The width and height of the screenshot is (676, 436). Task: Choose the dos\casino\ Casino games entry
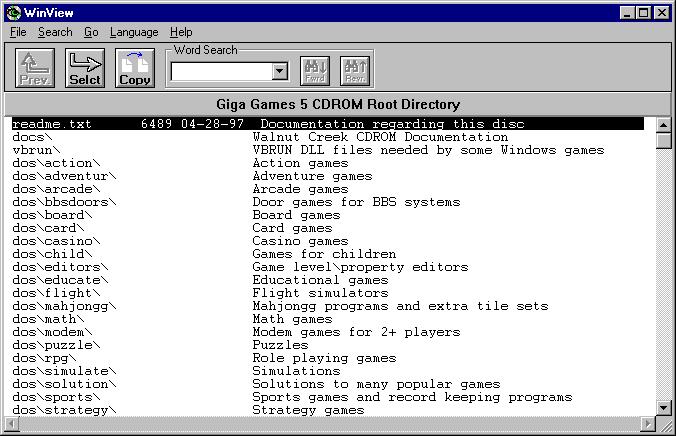[57, 241]
